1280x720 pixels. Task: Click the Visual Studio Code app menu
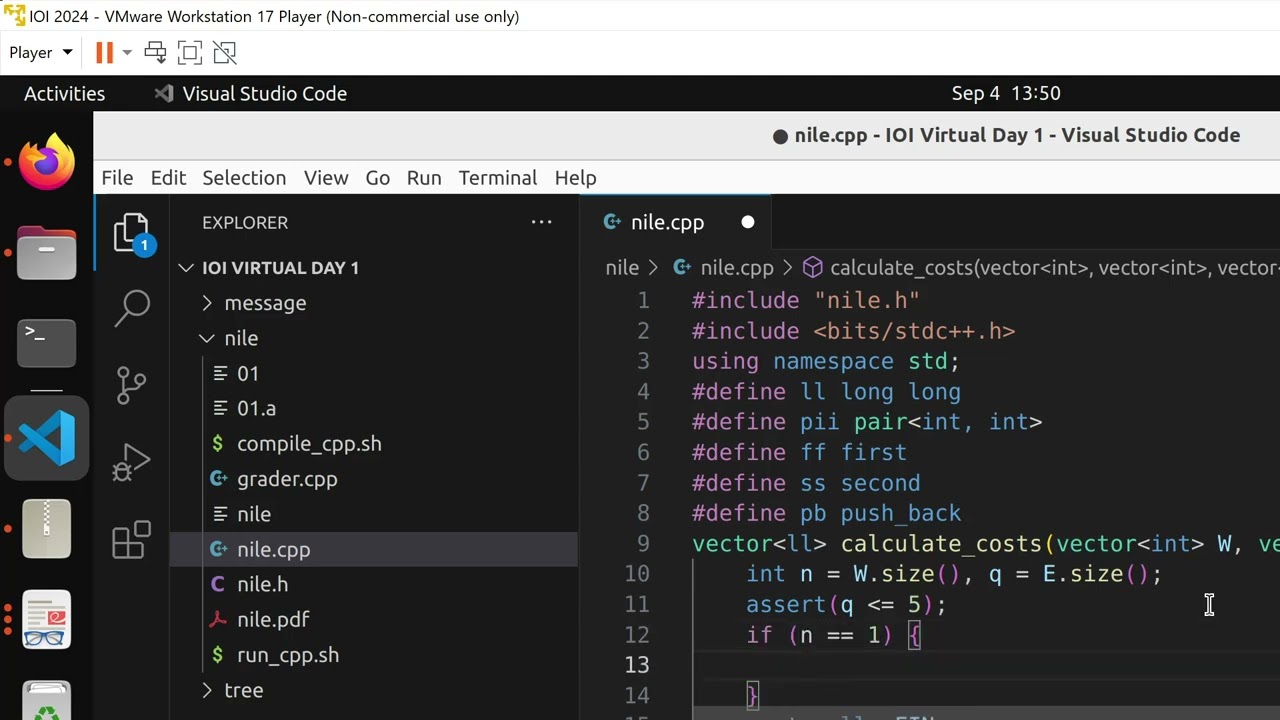click(x=250, y=93)
